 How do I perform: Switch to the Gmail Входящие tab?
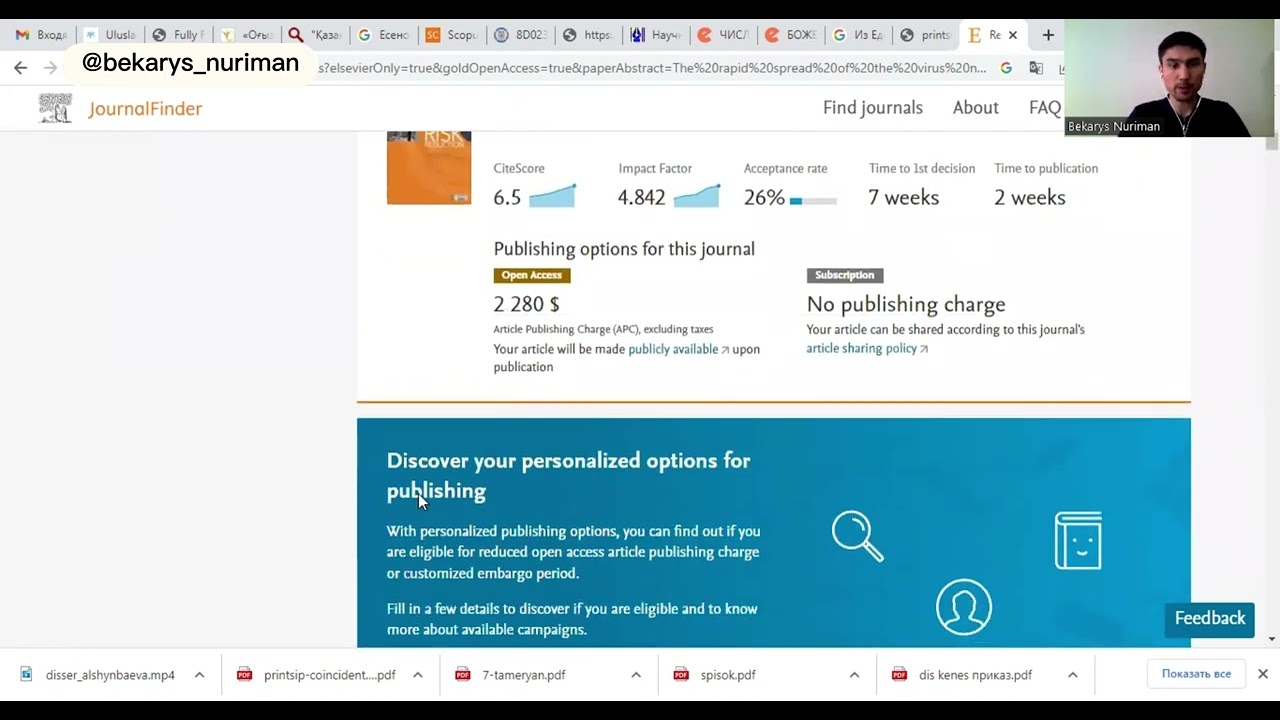click(x=40, y=35)
